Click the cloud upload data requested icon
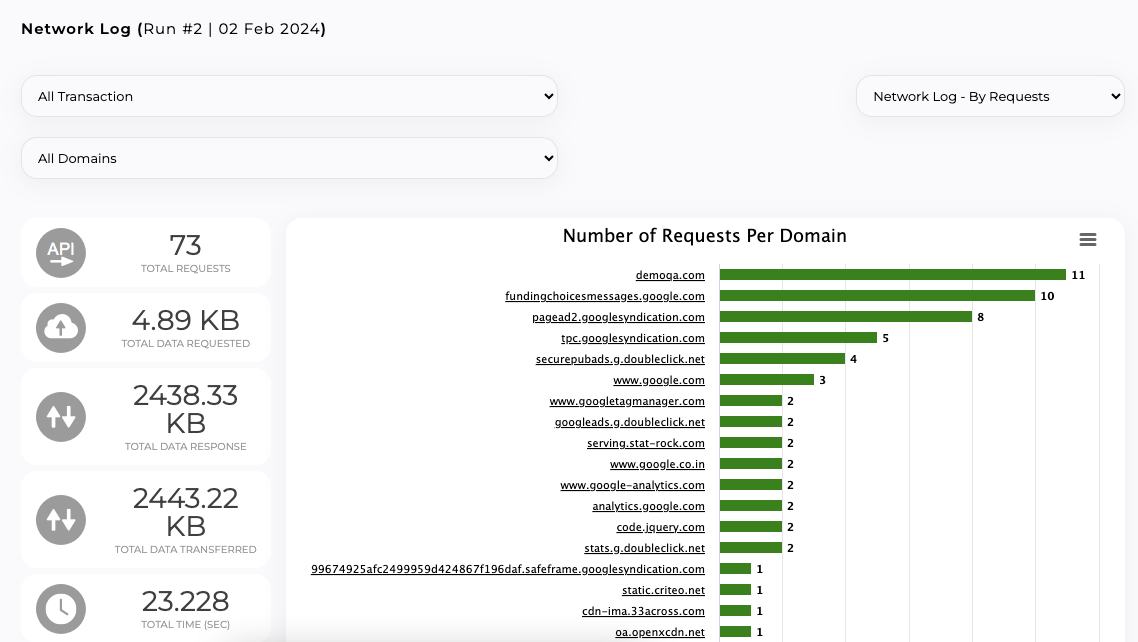The image size is (1138, 642). coord(61,327)
